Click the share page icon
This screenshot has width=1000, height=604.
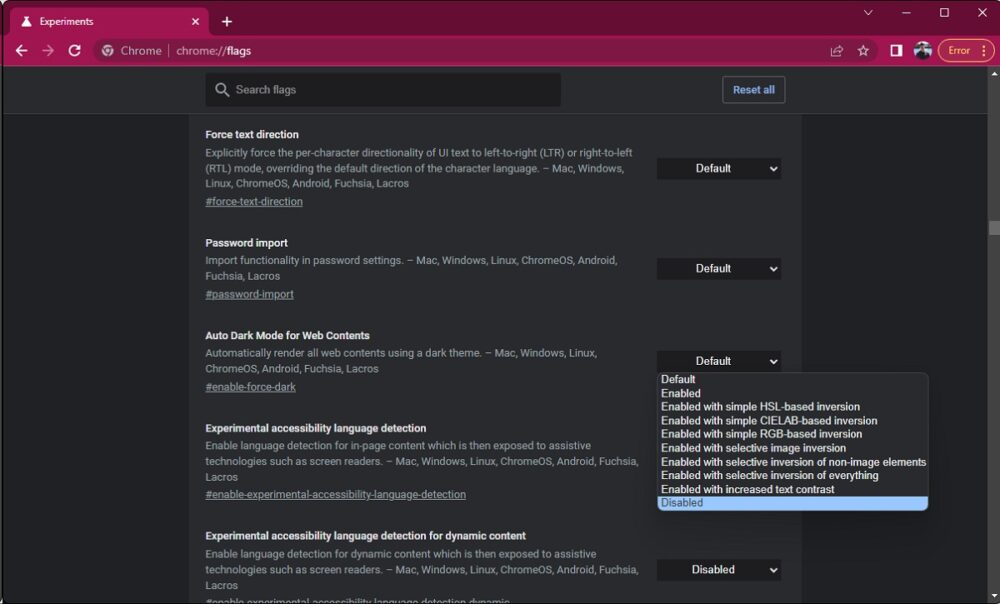click(836, 51)
